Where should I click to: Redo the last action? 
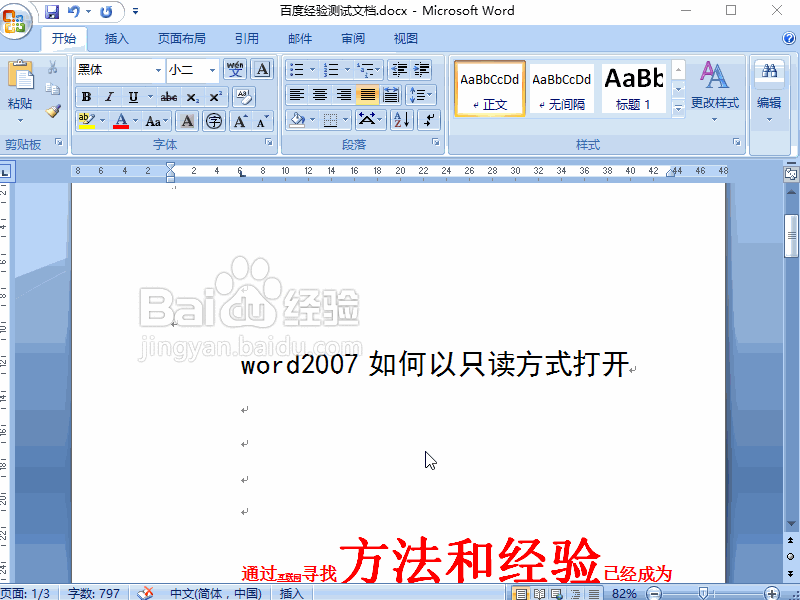tap(106, 11)
